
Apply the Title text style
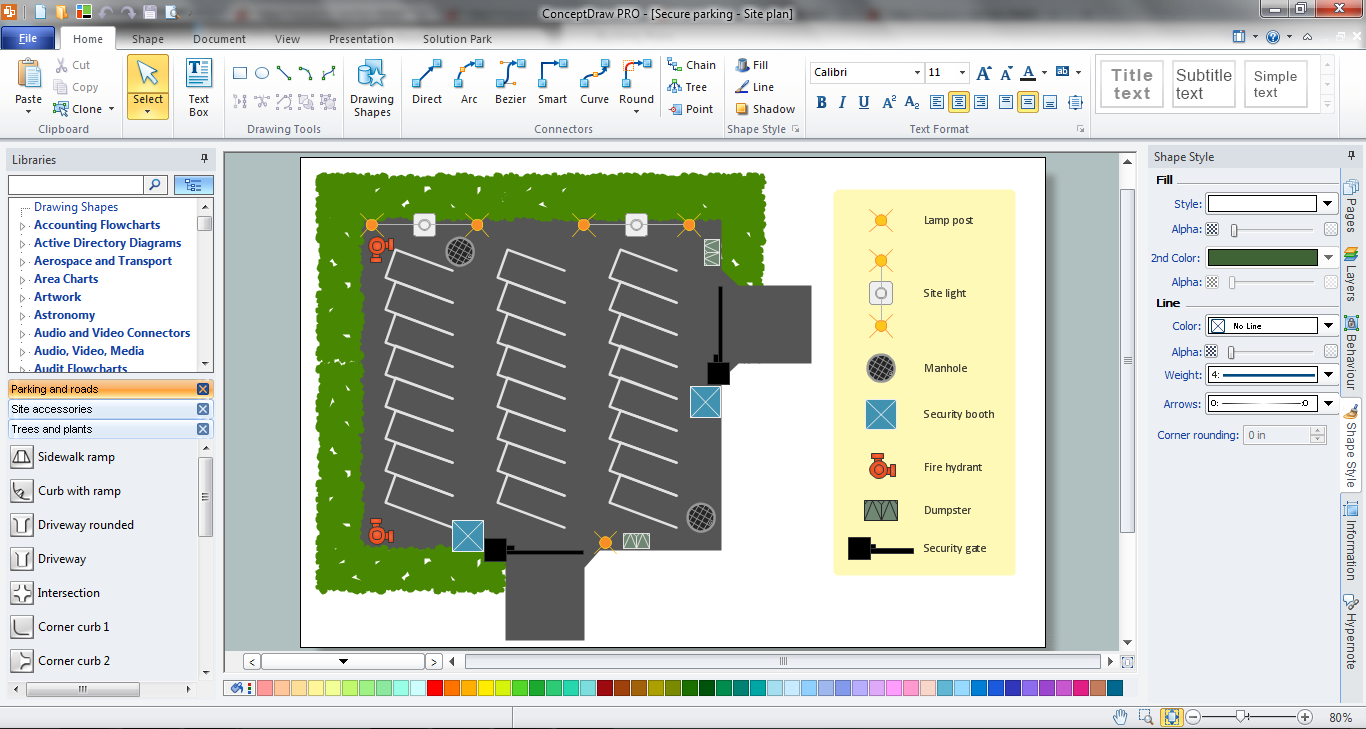tap(1131, 84)
